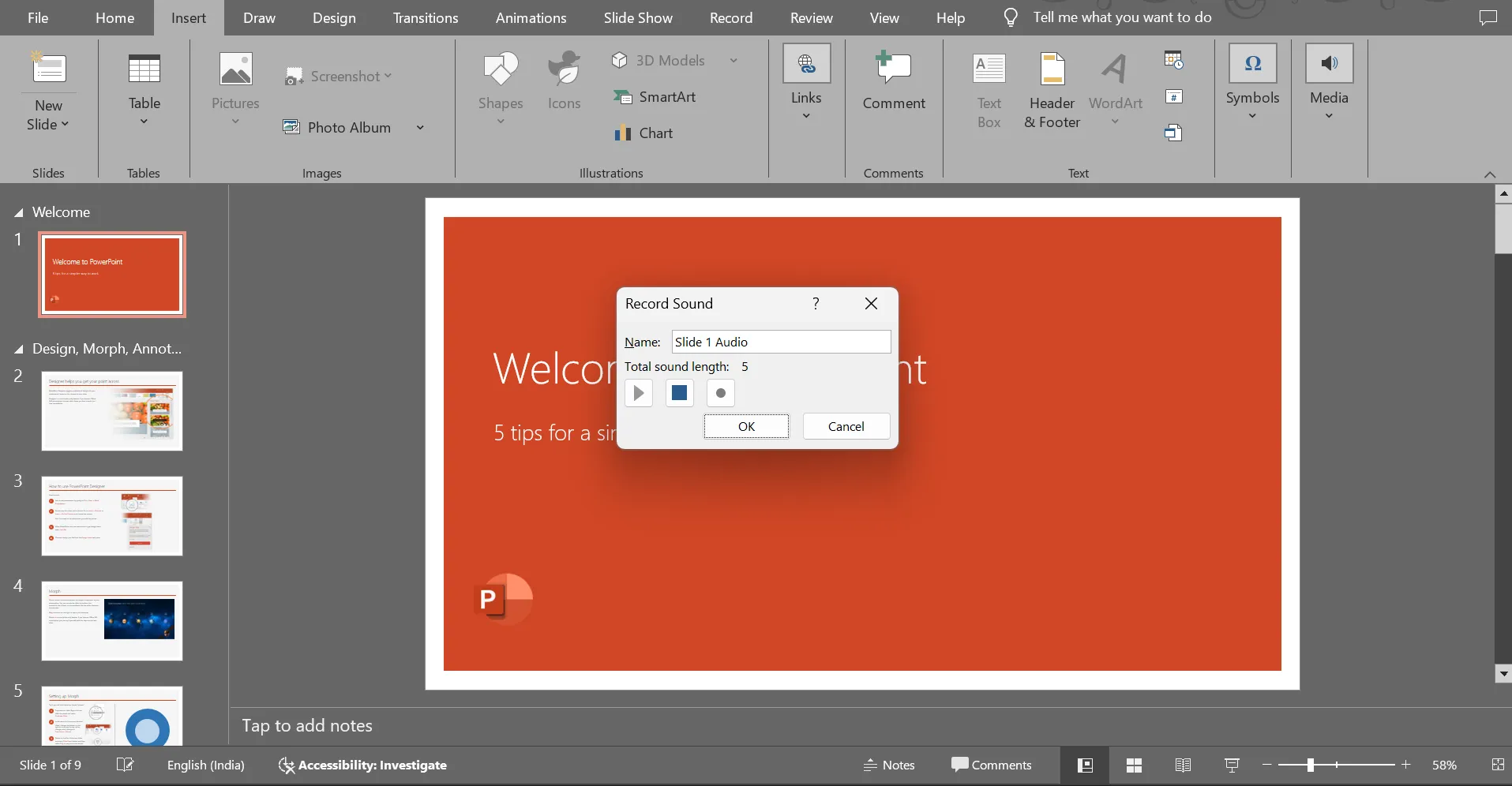Open the 3D Models dropdown arrow

(733, 60)
